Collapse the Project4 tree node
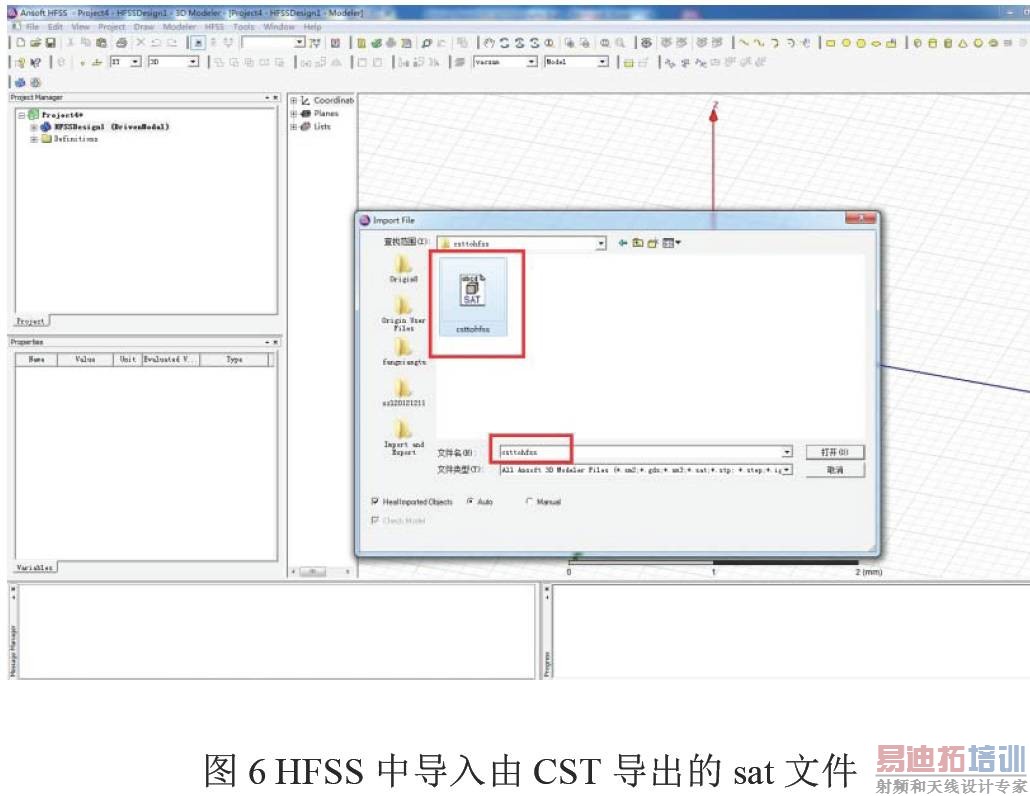 22,115
